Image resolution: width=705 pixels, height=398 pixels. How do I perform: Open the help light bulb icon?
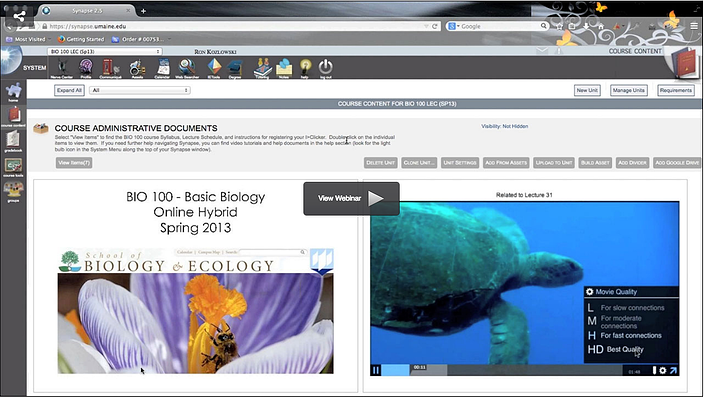[305, 68]
